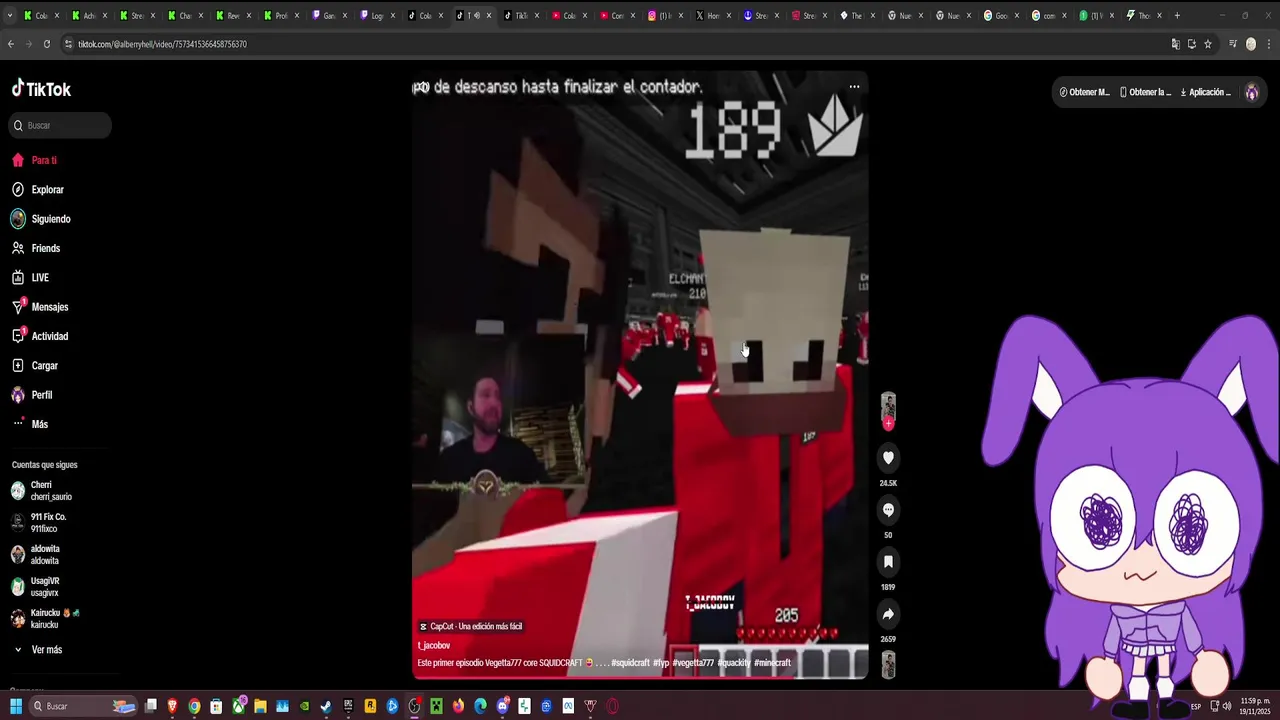Click the taskbar Buscar search box

coord(83,706)
